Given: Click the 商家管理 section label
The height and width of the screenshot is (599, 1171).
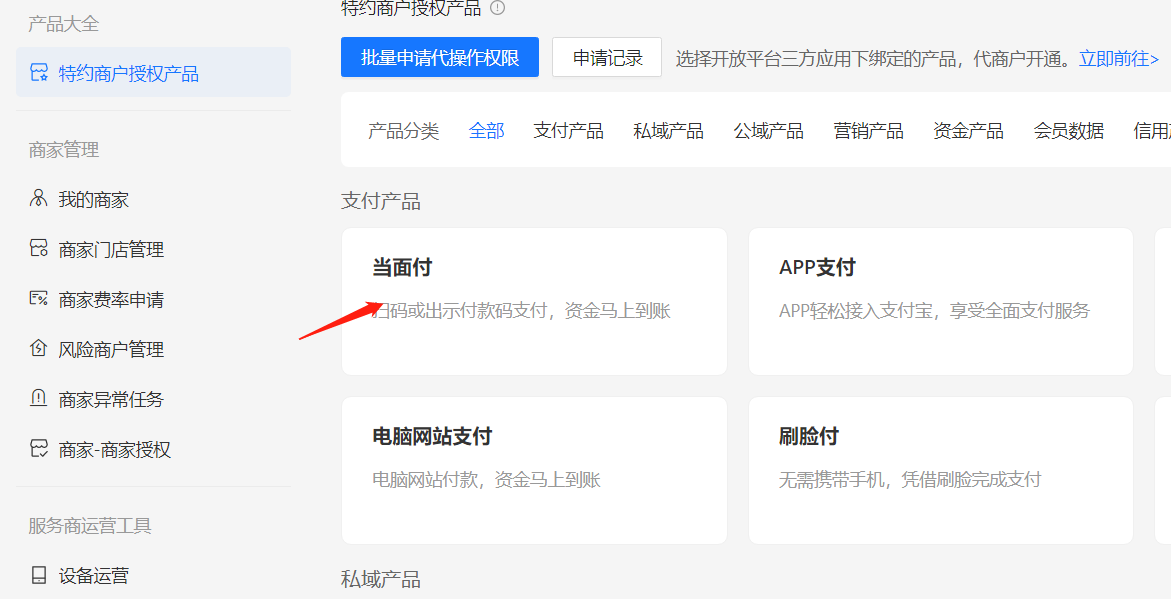Looking at the screenshot, I should [x=63, y=149].
